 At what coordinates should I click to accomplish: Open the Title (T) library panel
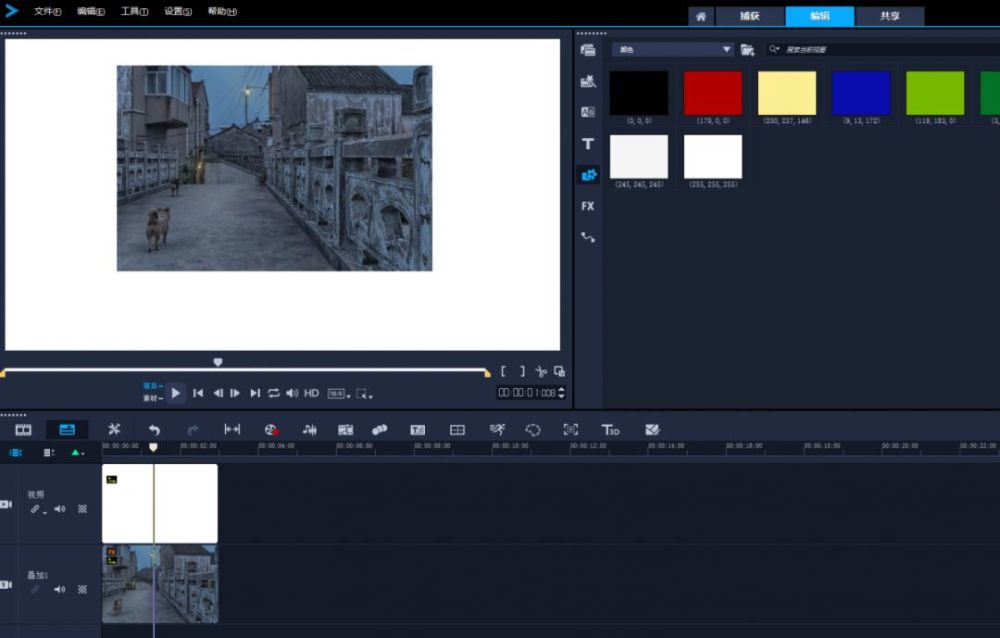click(588, 144)
